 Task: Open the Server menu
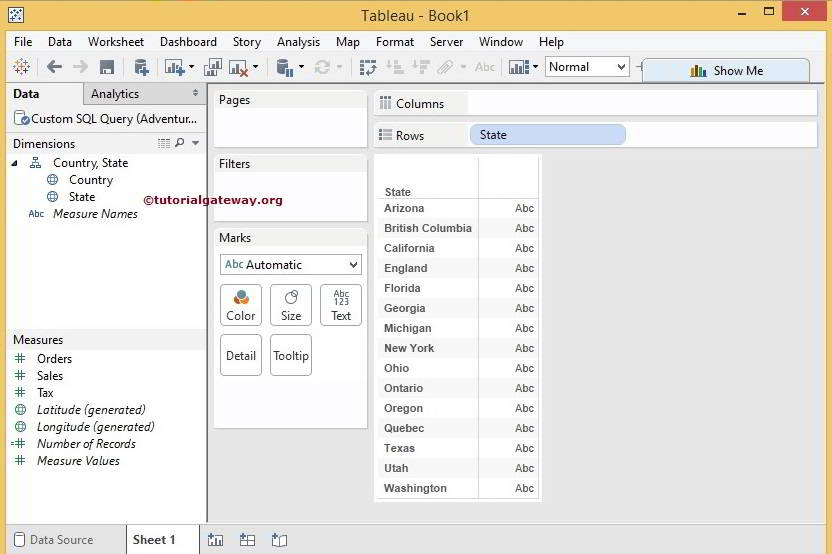point(446,42)
